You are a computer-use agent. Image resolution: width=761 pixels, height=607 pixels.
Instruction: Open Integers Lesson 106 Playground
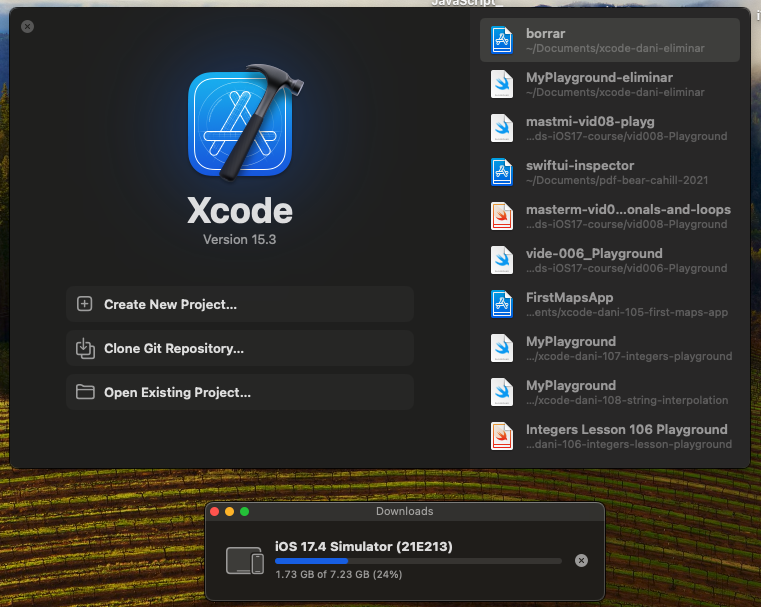click(x=610, y=436)
